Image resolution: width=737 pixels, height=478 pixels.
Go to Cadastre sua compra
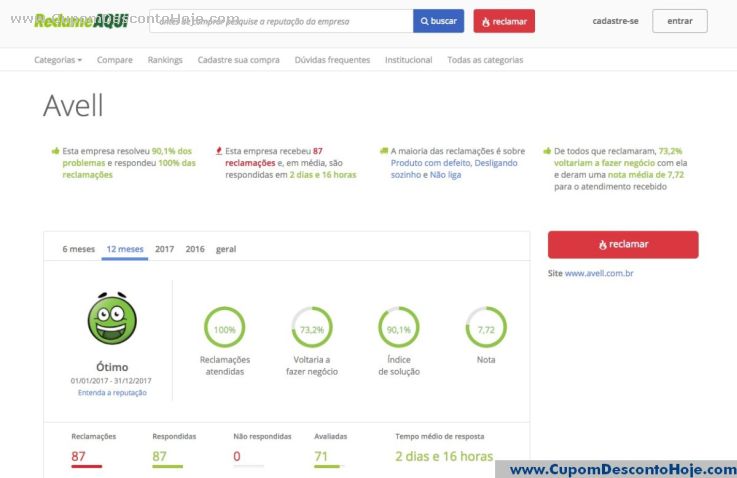tap(238, 60)
